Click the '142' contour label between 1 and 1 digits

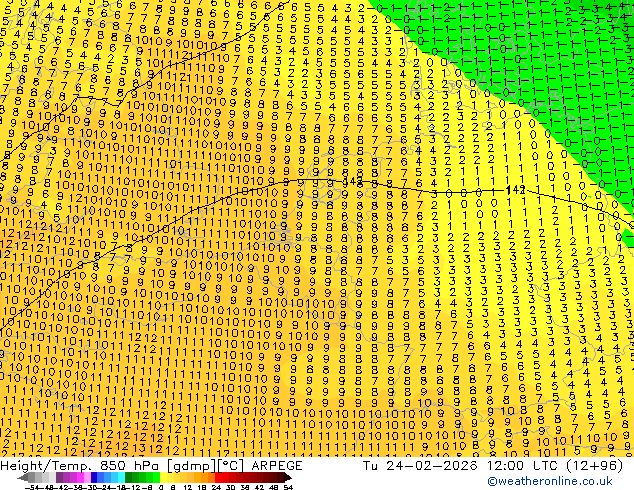515,189
